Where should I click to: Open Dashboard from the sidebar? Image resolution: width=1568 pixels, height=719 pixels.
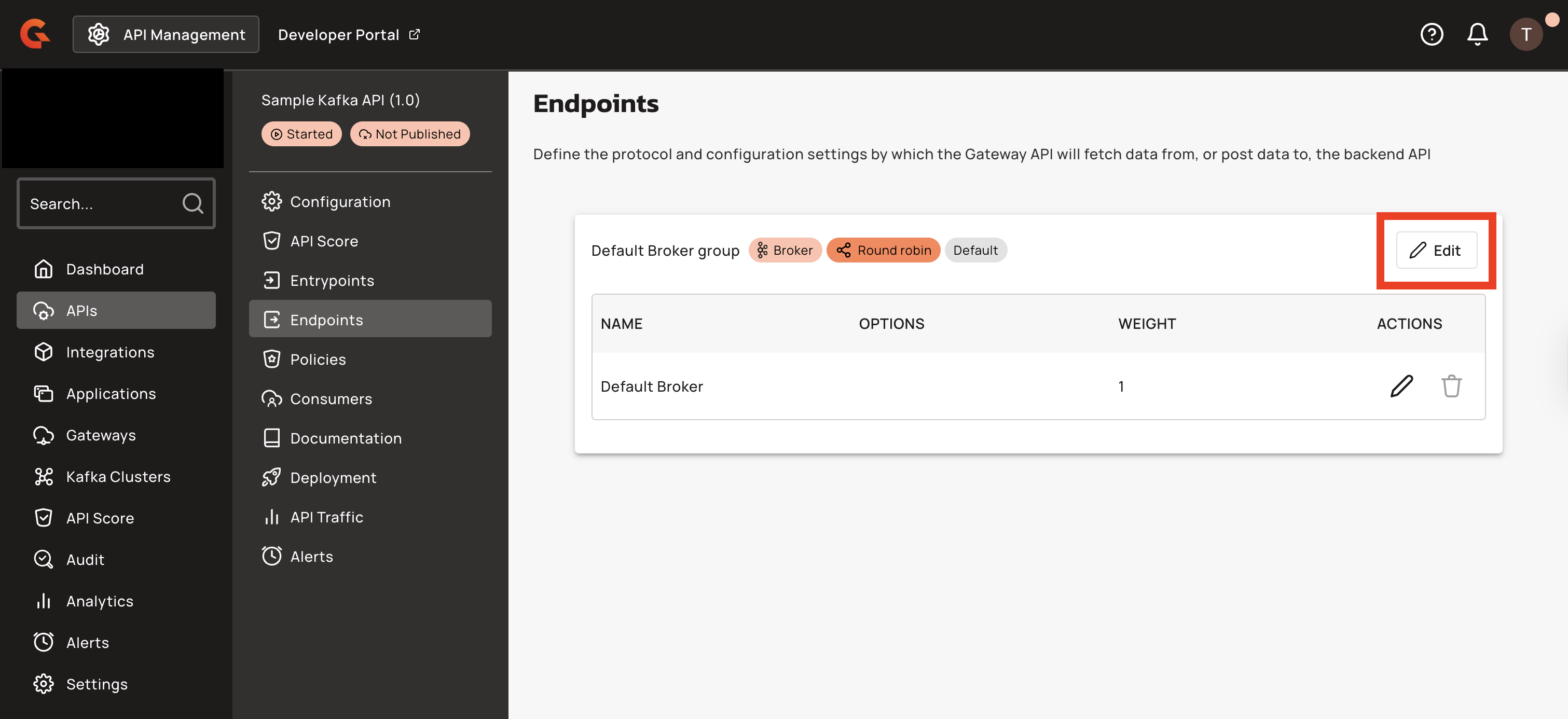[x=105, y=269]
